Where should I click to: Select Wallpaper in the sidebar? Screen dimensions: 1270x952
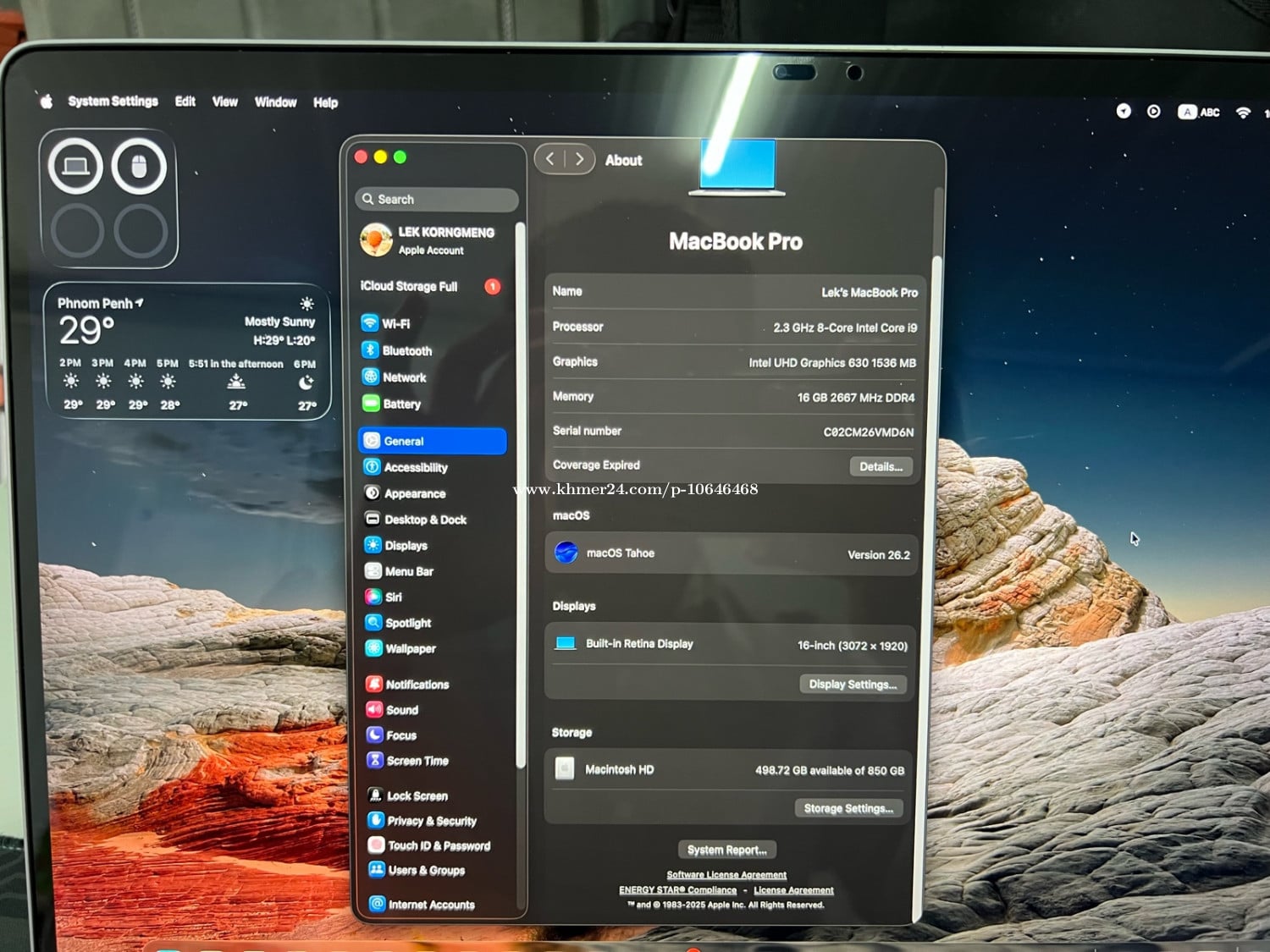click(x=410, y=648)
